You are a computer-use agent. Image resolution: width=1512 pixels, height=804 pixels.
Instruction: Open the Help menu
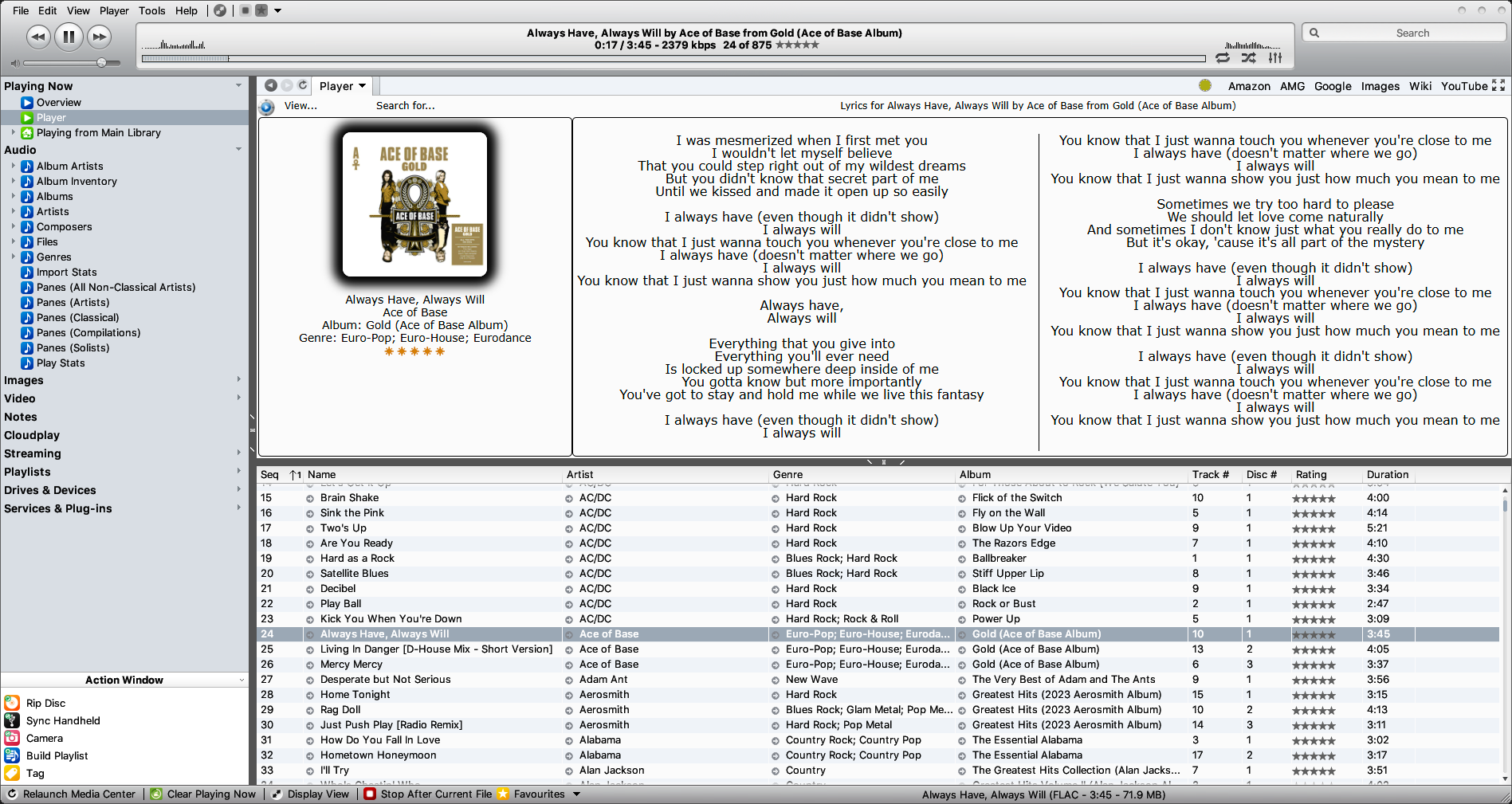click(x=187, y=10)
